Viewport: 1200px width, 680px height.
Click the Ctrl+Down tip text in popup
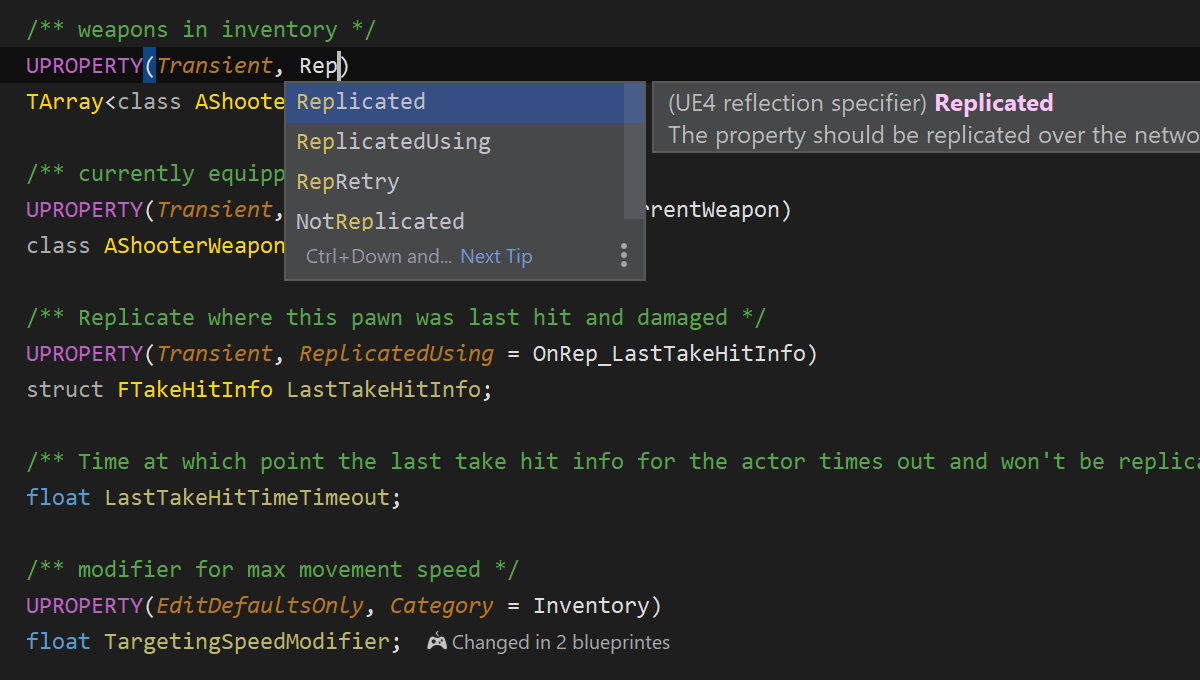[378, 256]
